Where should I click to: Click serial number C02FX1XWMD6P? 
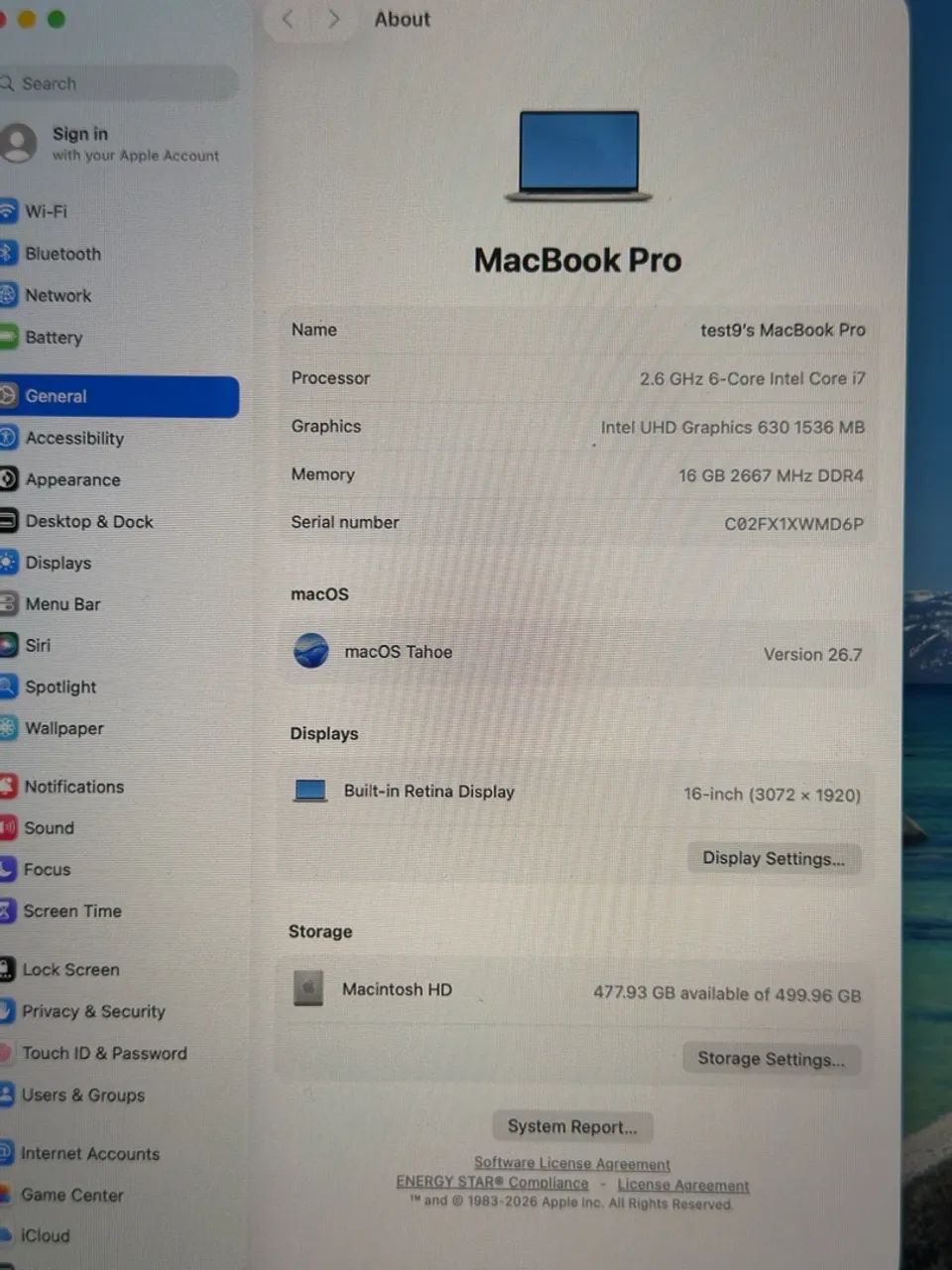(794, 523)
